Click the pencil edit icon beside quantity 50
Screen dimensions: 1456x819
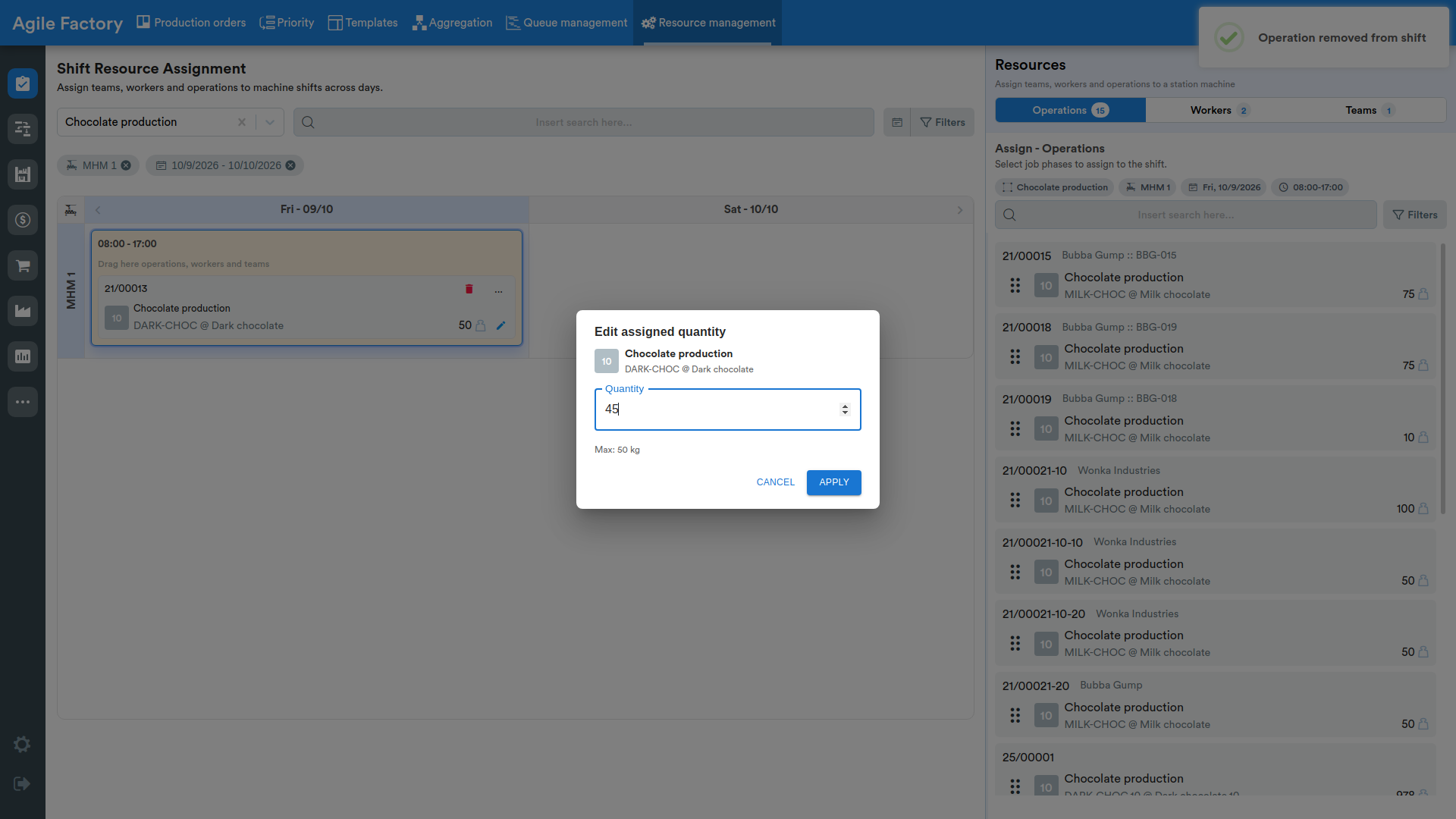pos(500,325)
